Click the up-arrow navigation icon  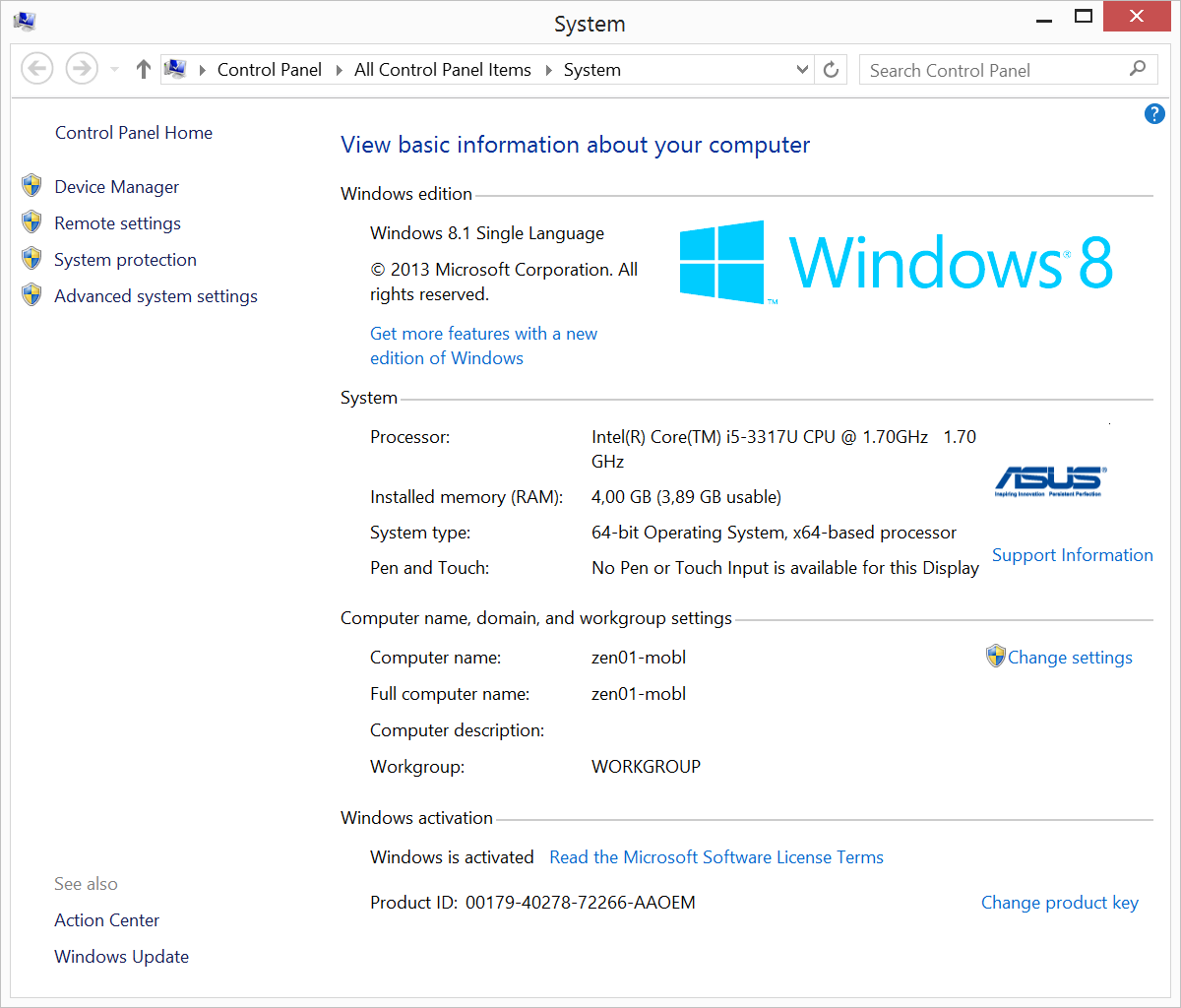pos(143,69)
